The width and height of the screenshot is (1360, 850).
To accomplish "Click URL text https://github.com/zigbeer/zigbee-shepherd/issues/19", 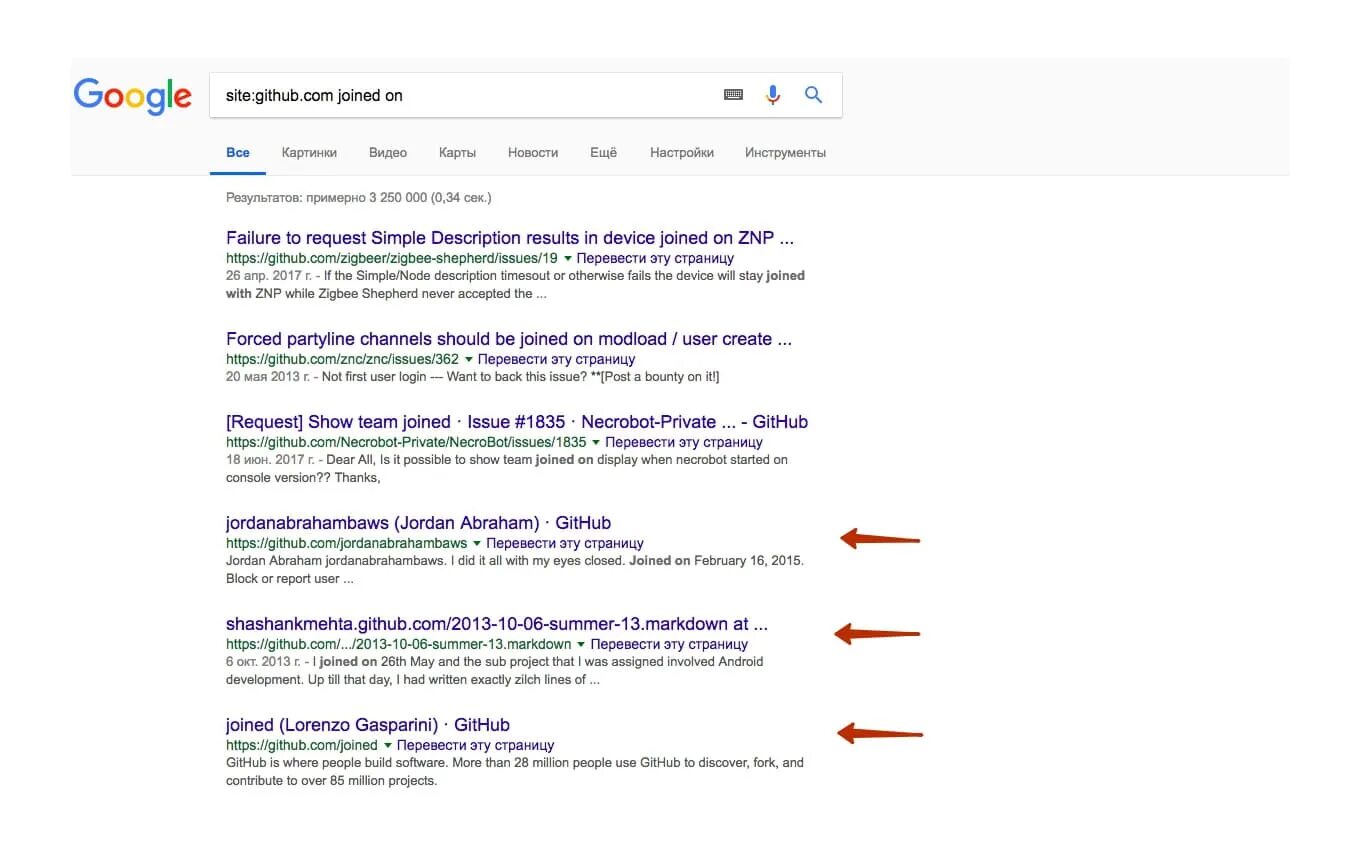I will click(392, 258).
